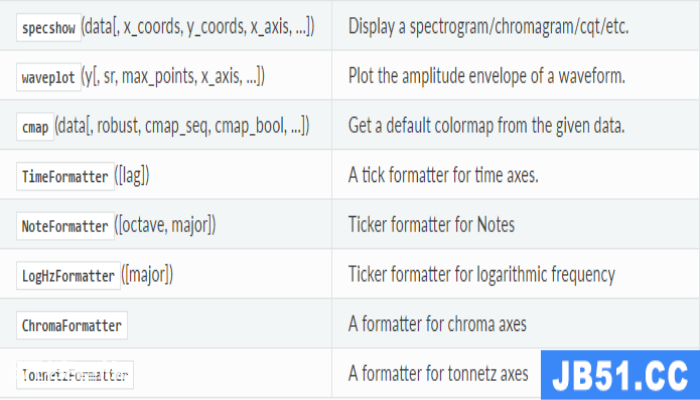The height and width of the screenshot is (400, 700).
Task: Open the ChromaFormatter class link
Action: pyautogui.click(x=72, y=325)
